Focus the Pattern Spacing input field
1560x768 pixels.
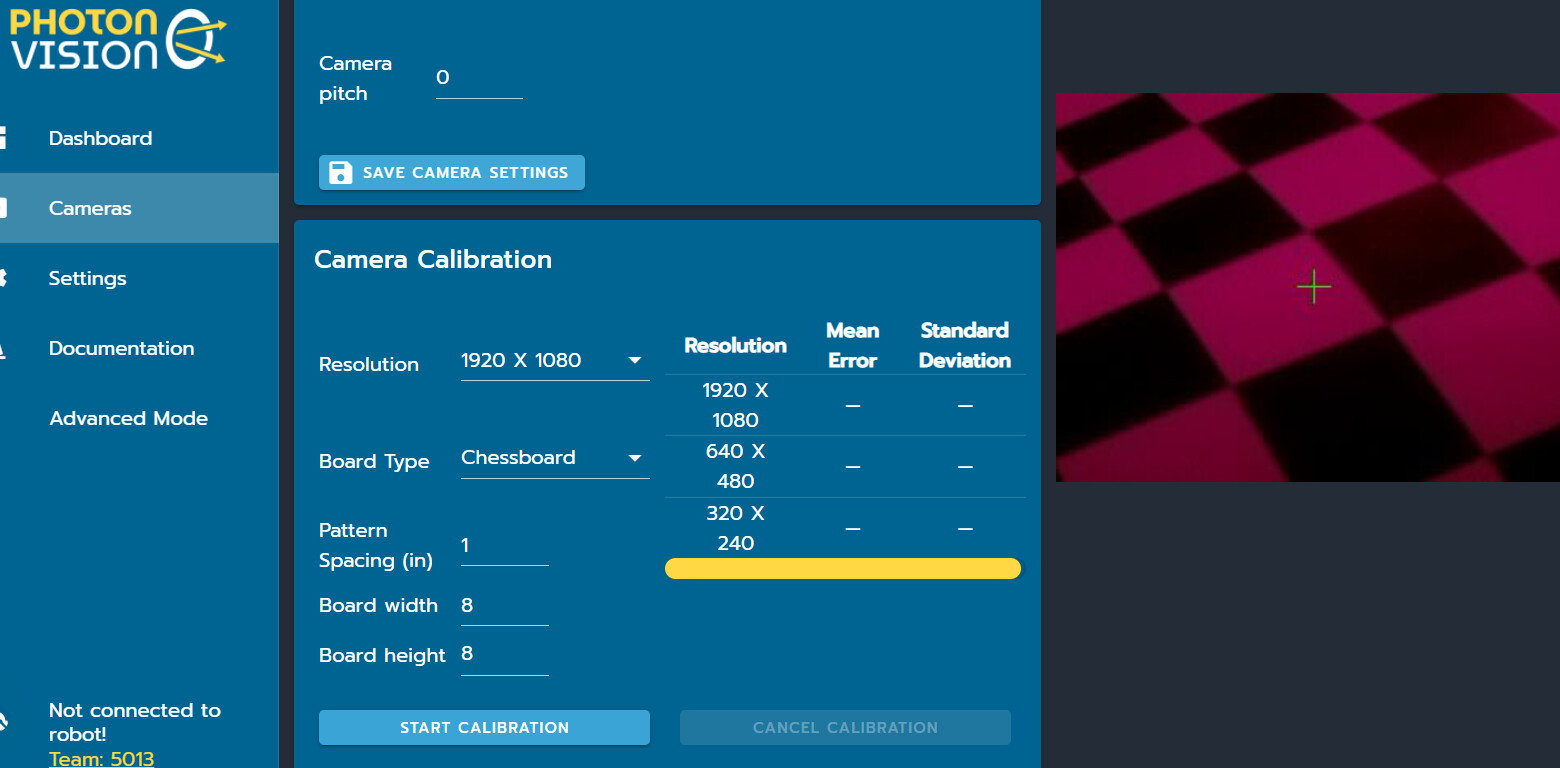(x=504, y=546)
